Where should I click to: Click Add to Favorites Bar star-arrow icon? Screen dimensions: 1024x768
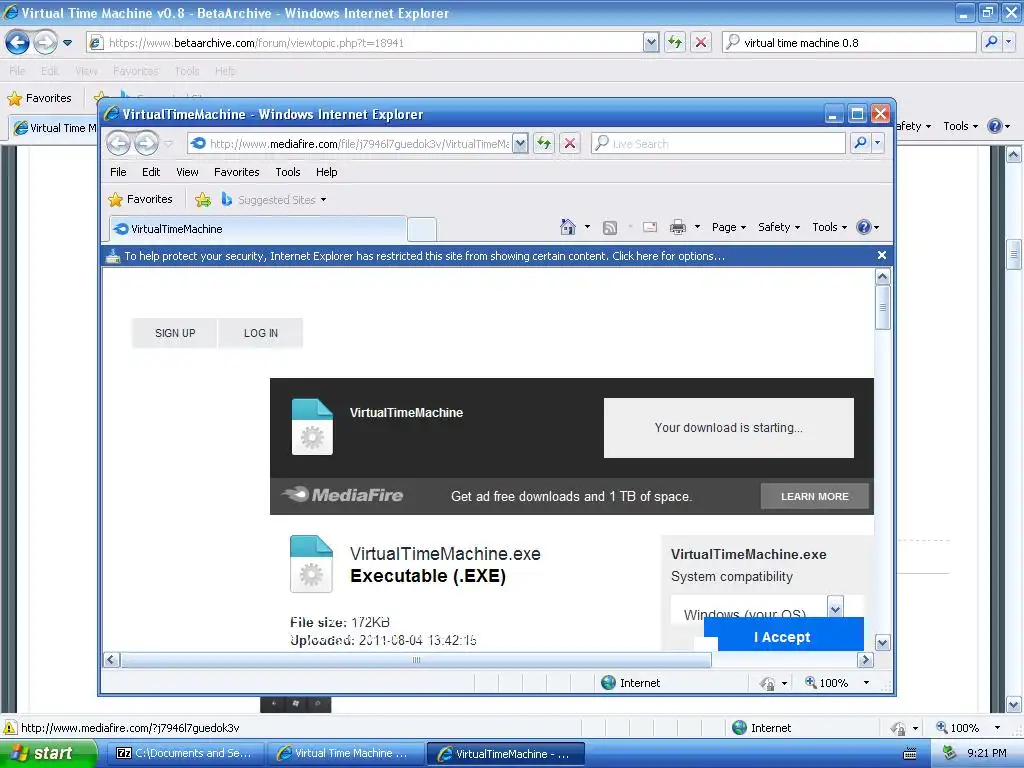point(203,200)
